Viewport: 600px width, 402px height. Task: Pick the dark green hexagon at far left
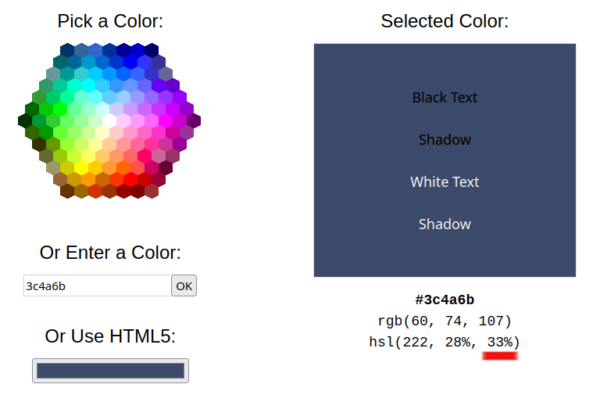(x=25, y=121)
